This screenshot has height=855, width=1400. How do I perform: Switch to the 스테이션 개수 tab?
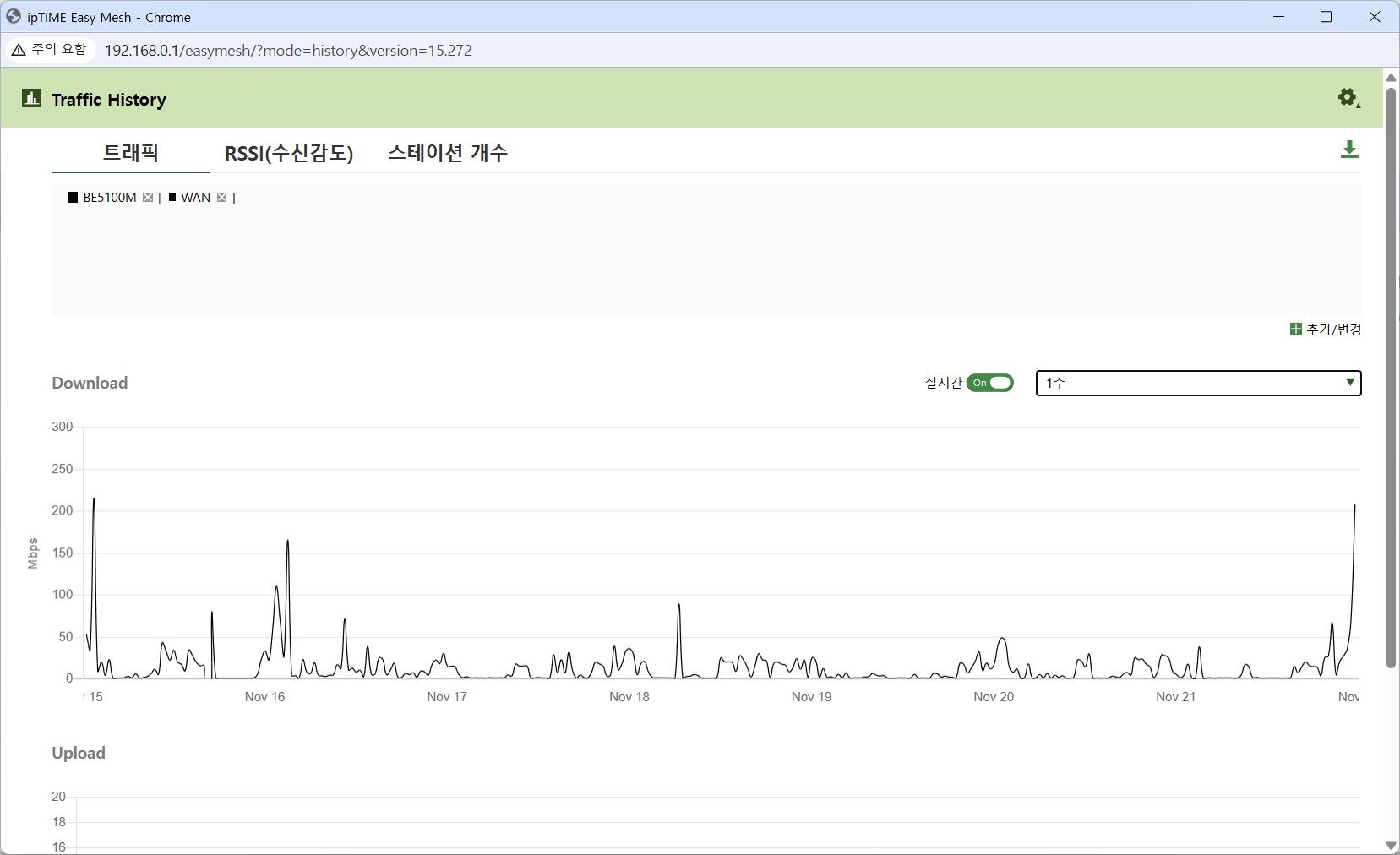(448, 153)
